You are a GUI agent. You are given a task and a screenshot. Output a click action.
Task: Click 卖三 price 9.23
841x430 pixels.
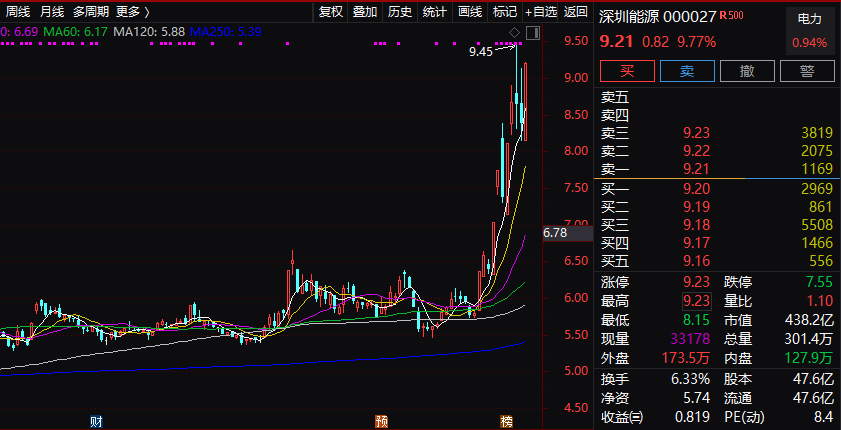[696, 132]
